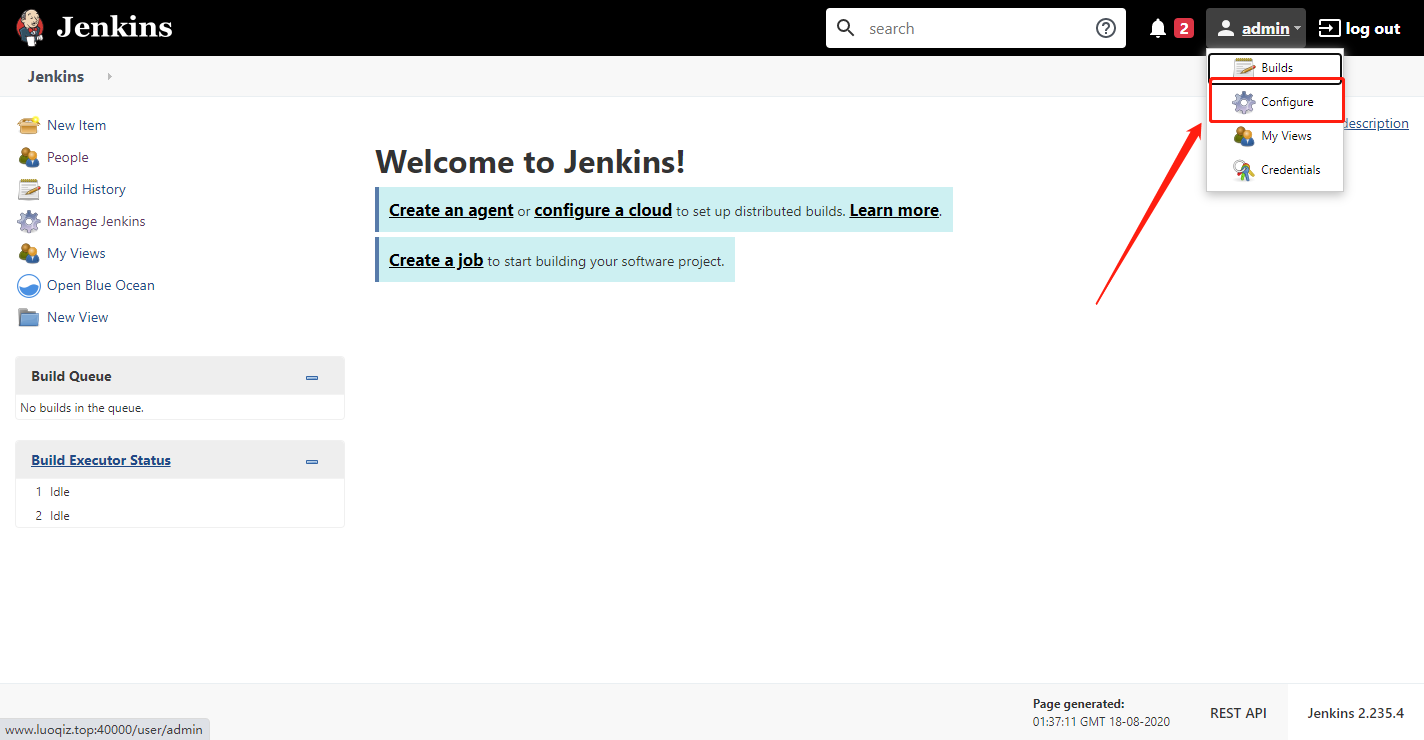The image size is (1424, 740).
Task: Toggle the admin user dropdown arrow
Action: (1297, 29)
